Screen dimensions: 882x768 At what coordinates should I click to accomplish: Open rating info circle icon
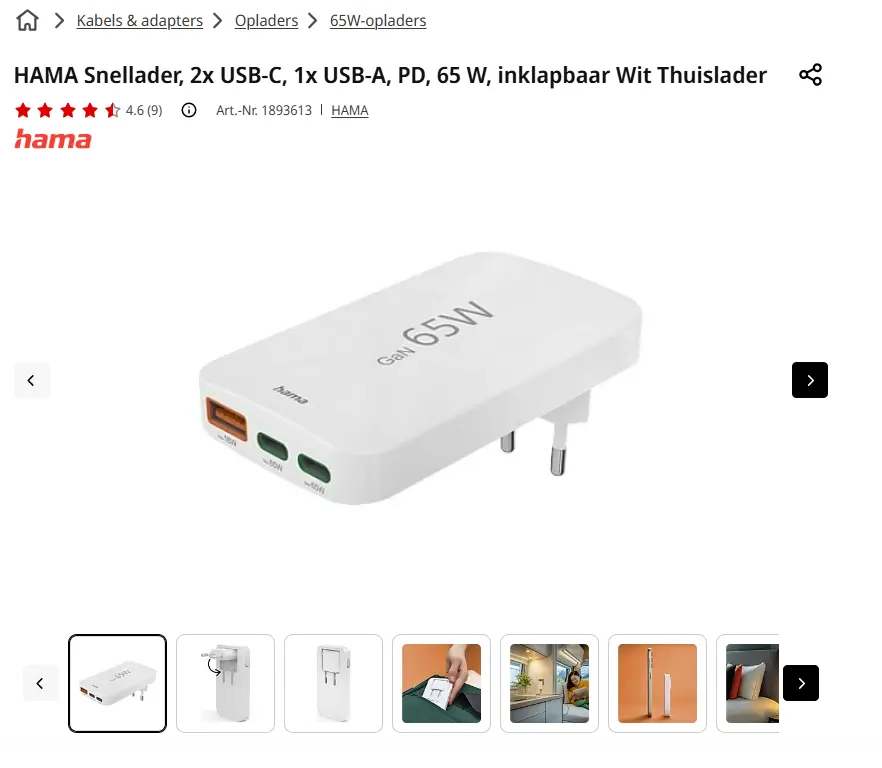click(x=189, y=110)
